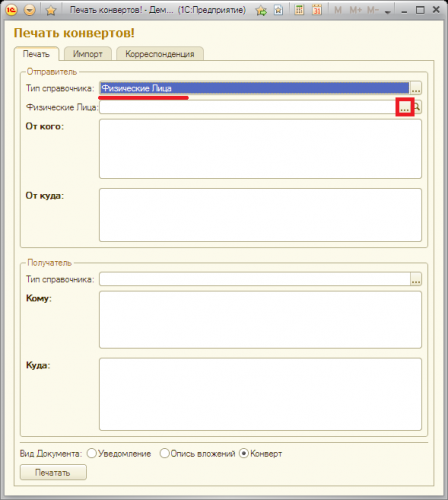Screen dimensions: 448x500
Task: Add to favorites with star-arrow icon
Action: 261,11
